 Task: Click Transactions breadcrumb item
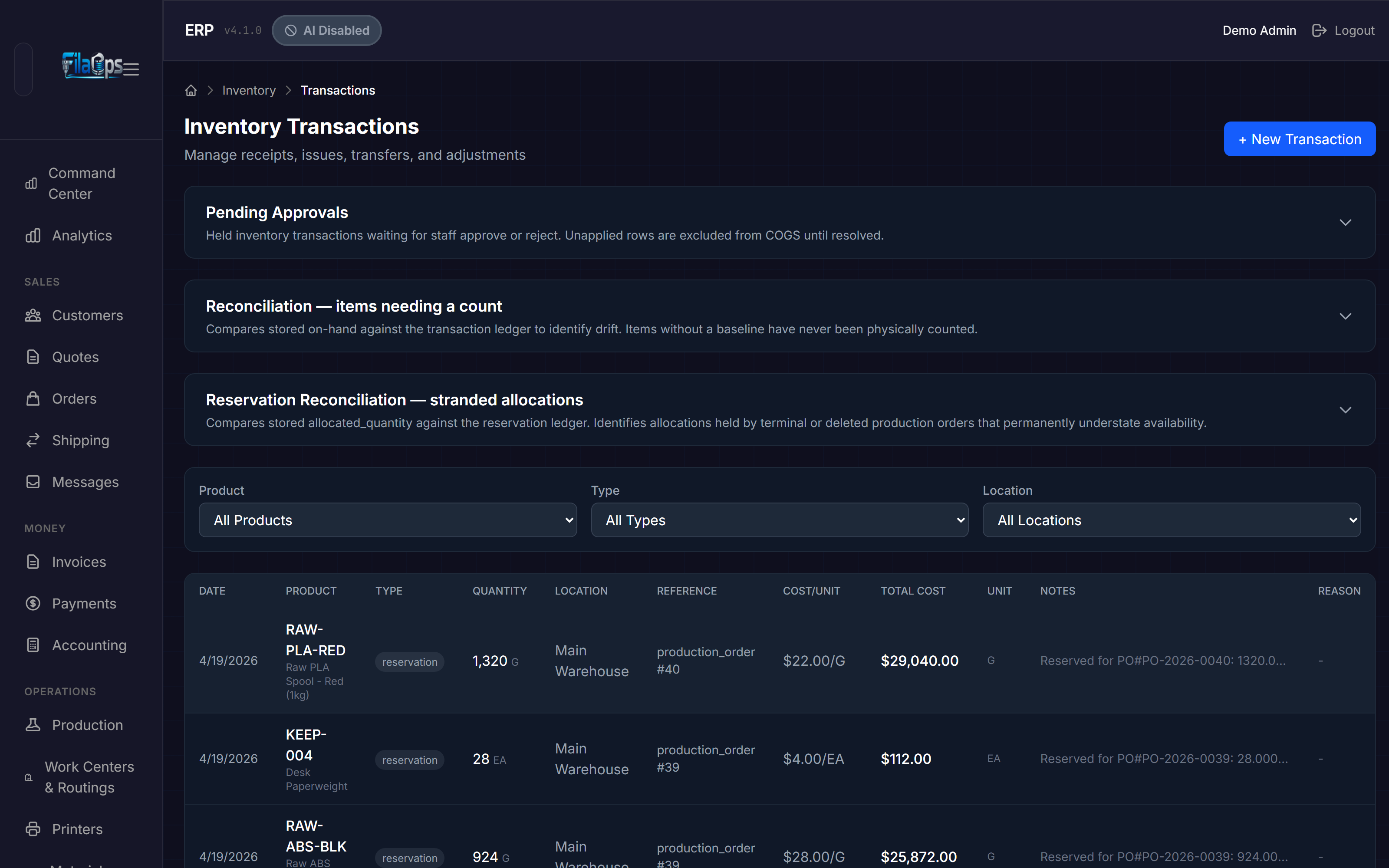tap(338, 91)
